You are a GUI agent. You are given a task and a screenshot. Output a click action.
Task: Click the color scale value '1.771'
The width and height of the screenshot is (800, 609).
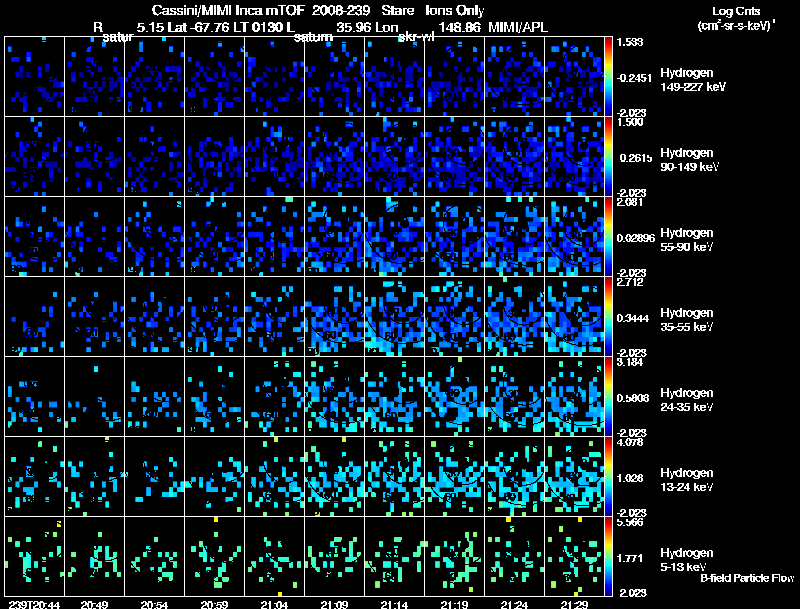630,558
